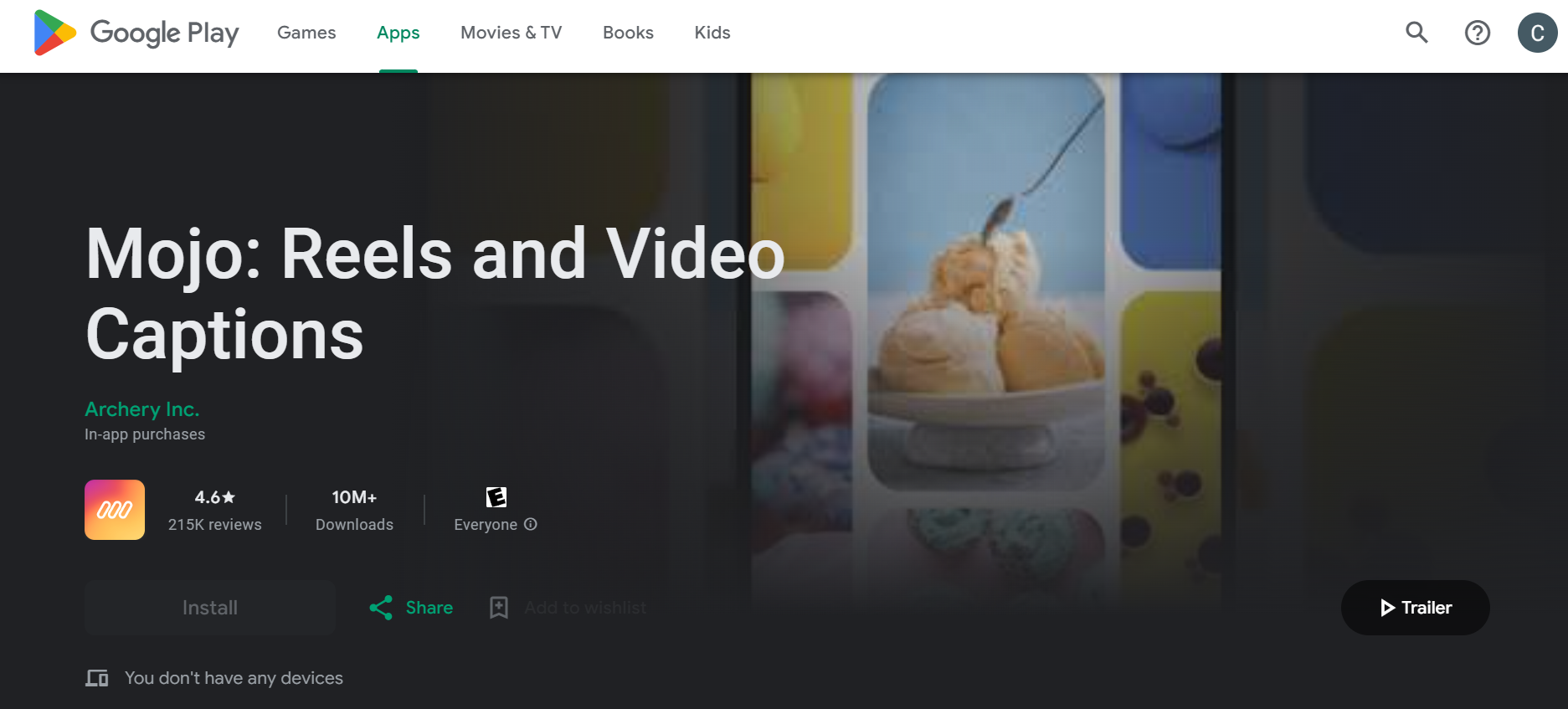
Task: Click the Install button
Action: (x=210, y=608)
